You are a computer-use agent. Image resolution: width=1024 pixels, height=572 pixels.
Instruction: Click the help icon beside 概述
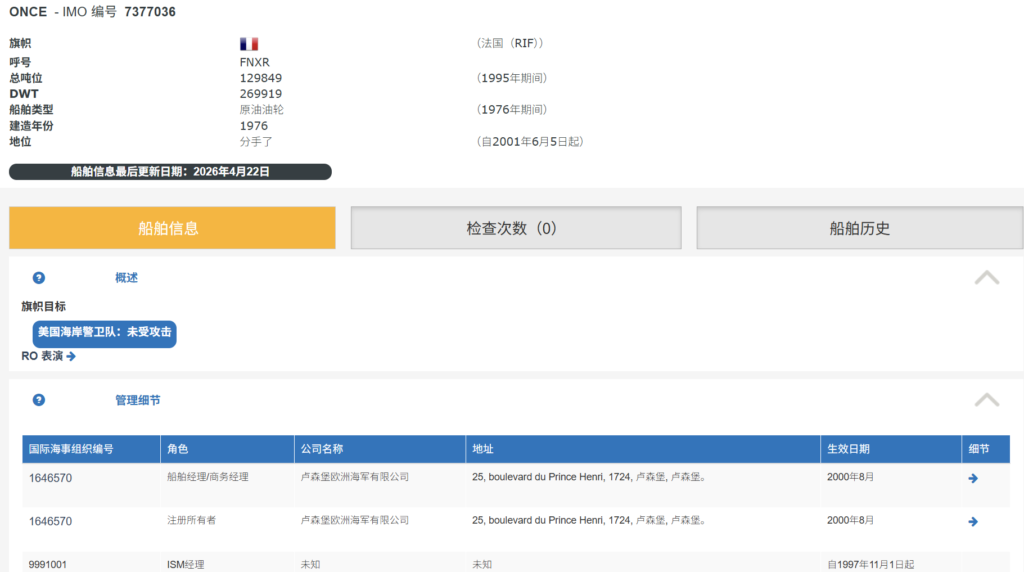(x=39, y=278)
